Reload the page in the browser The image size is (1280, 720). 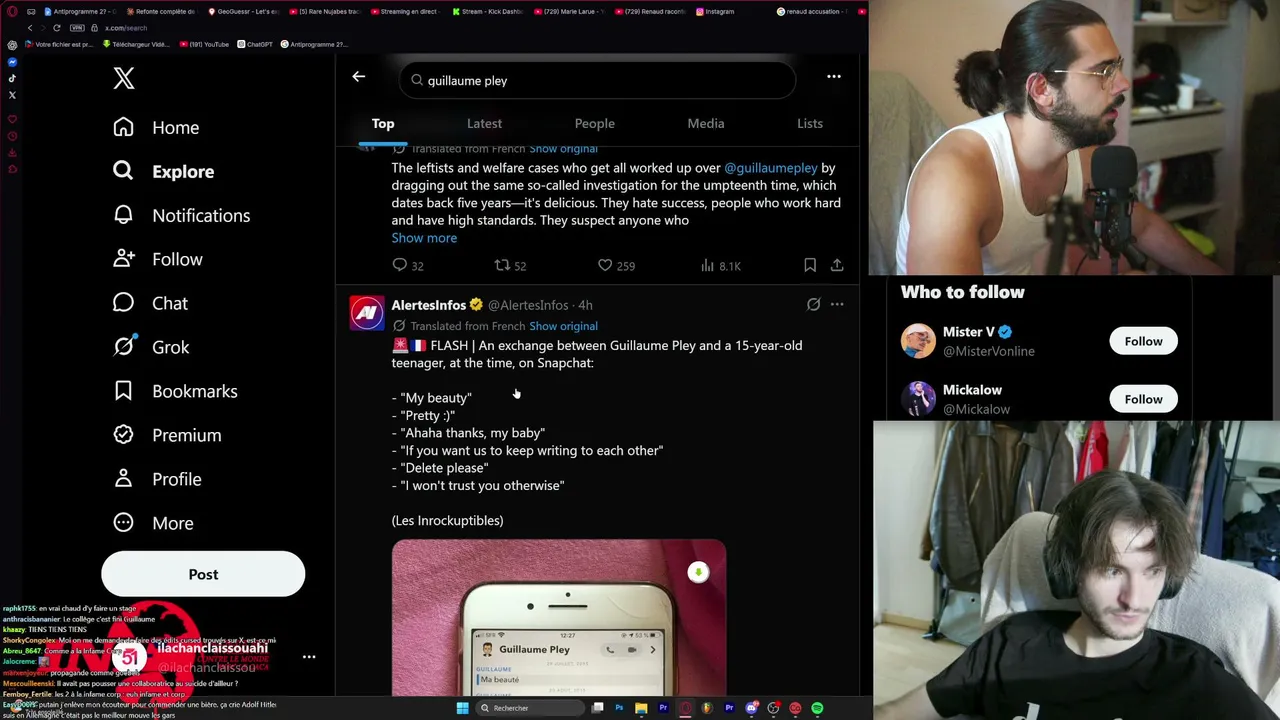tap(56, 28)
